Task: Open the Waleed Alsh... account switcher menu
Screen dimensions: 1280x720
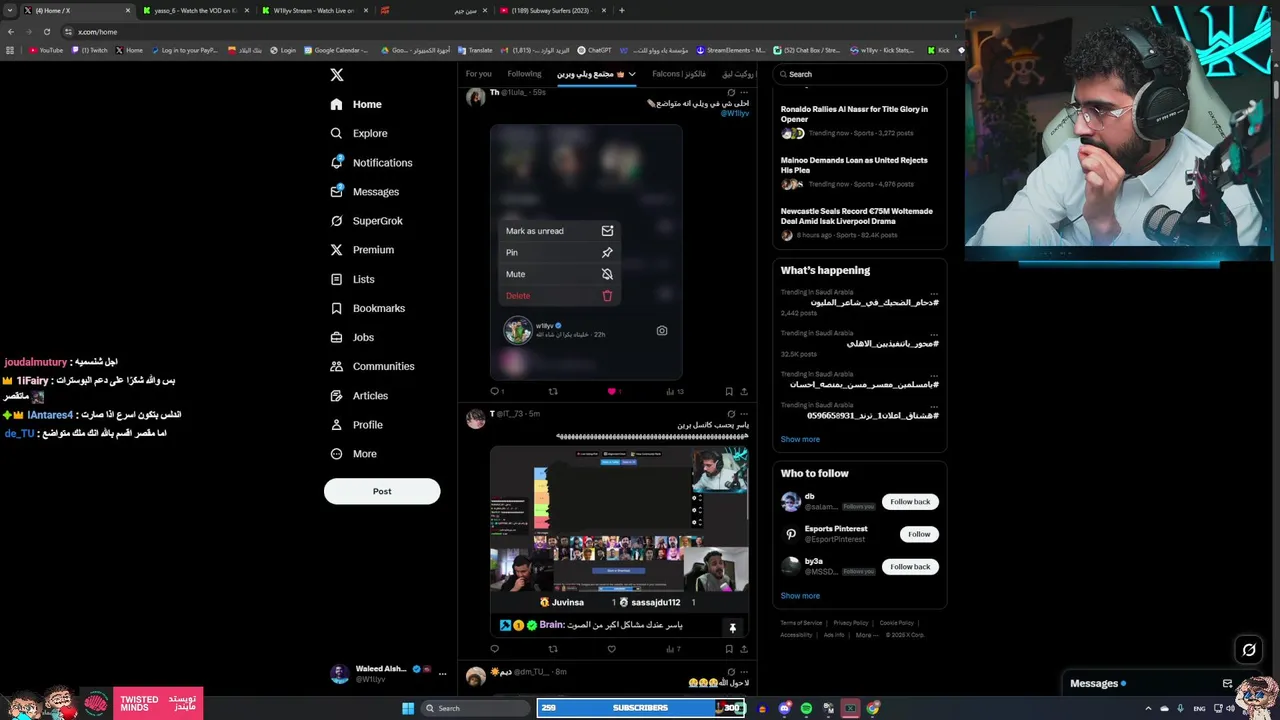Action: (x=388, y=673)
